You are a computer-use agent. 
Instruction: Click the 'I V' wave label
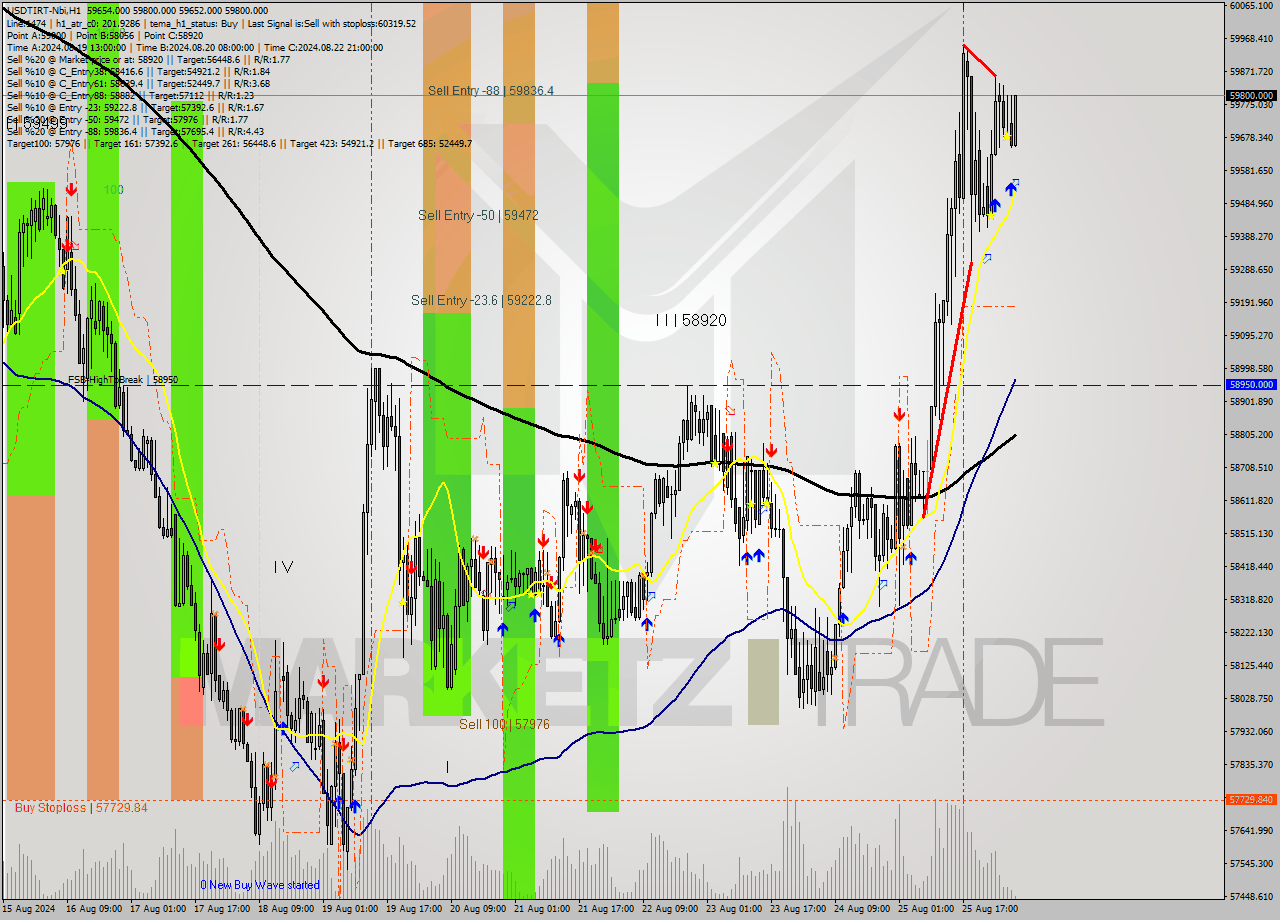coord(283,567)
